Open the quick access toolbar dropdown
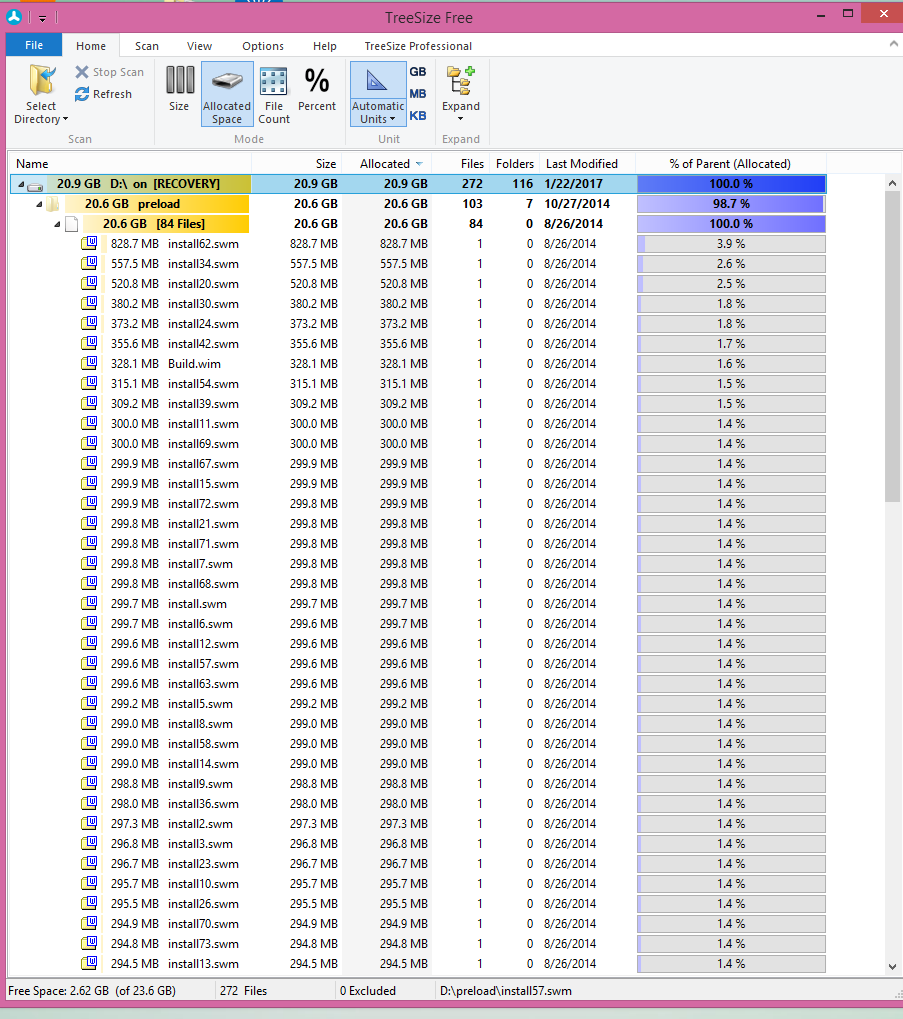Viewport: 903px width, 1019px height. pos(42,18)
